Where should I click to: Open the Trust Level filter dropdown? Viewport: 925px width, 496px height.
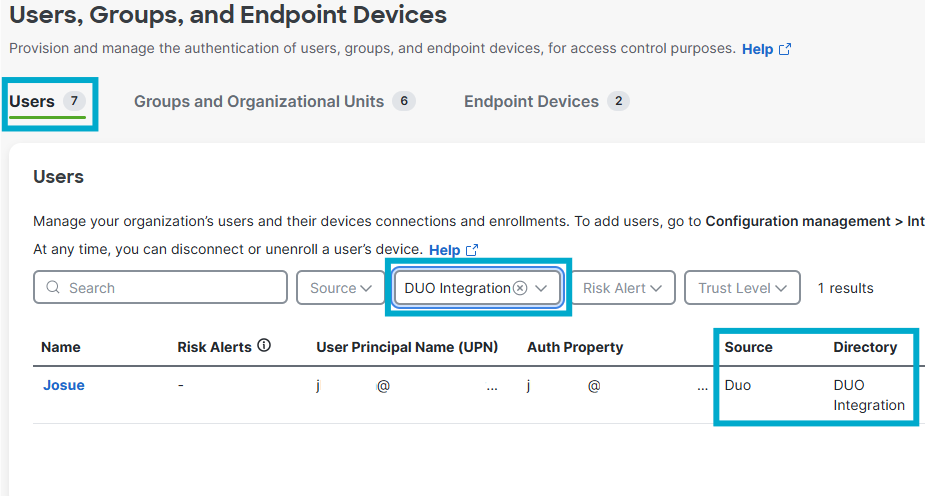coord(742,288)
